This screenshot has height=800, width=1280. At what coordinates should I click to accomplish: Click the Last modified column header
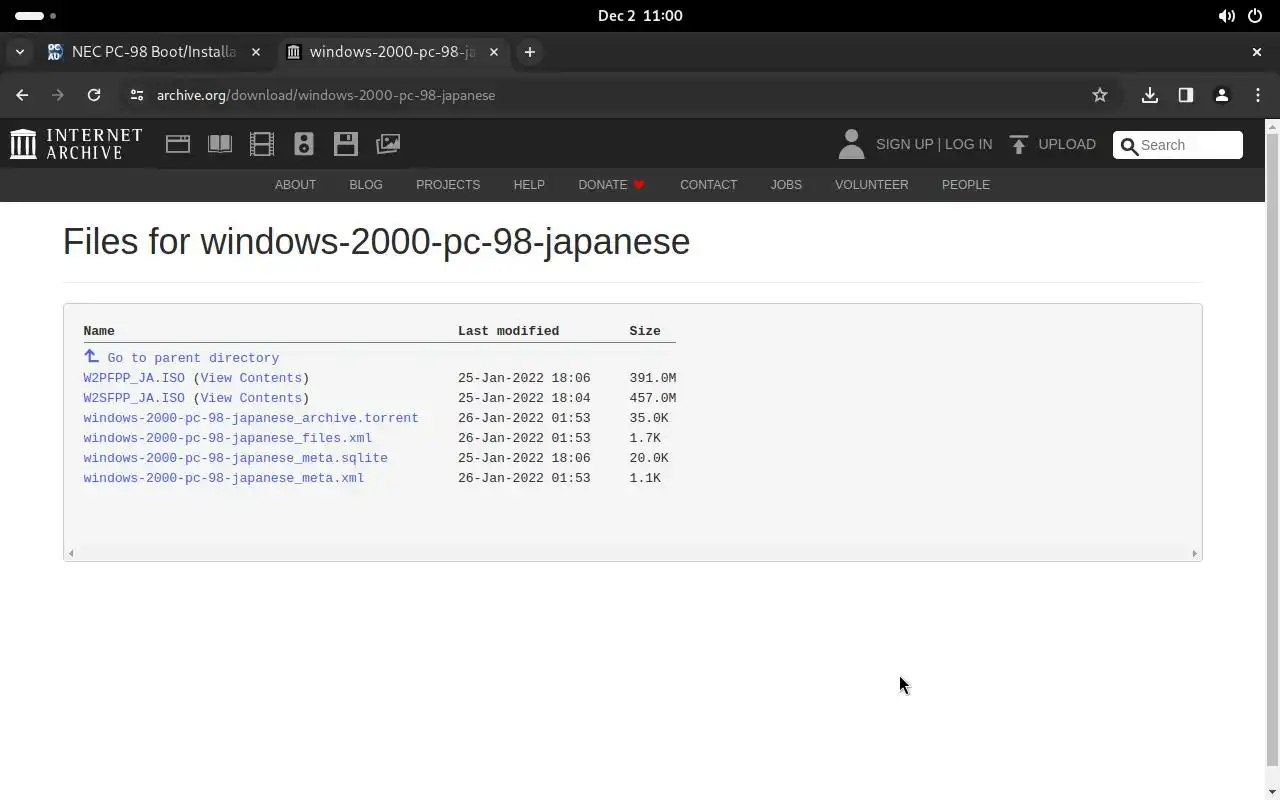(x=508, y=331)
